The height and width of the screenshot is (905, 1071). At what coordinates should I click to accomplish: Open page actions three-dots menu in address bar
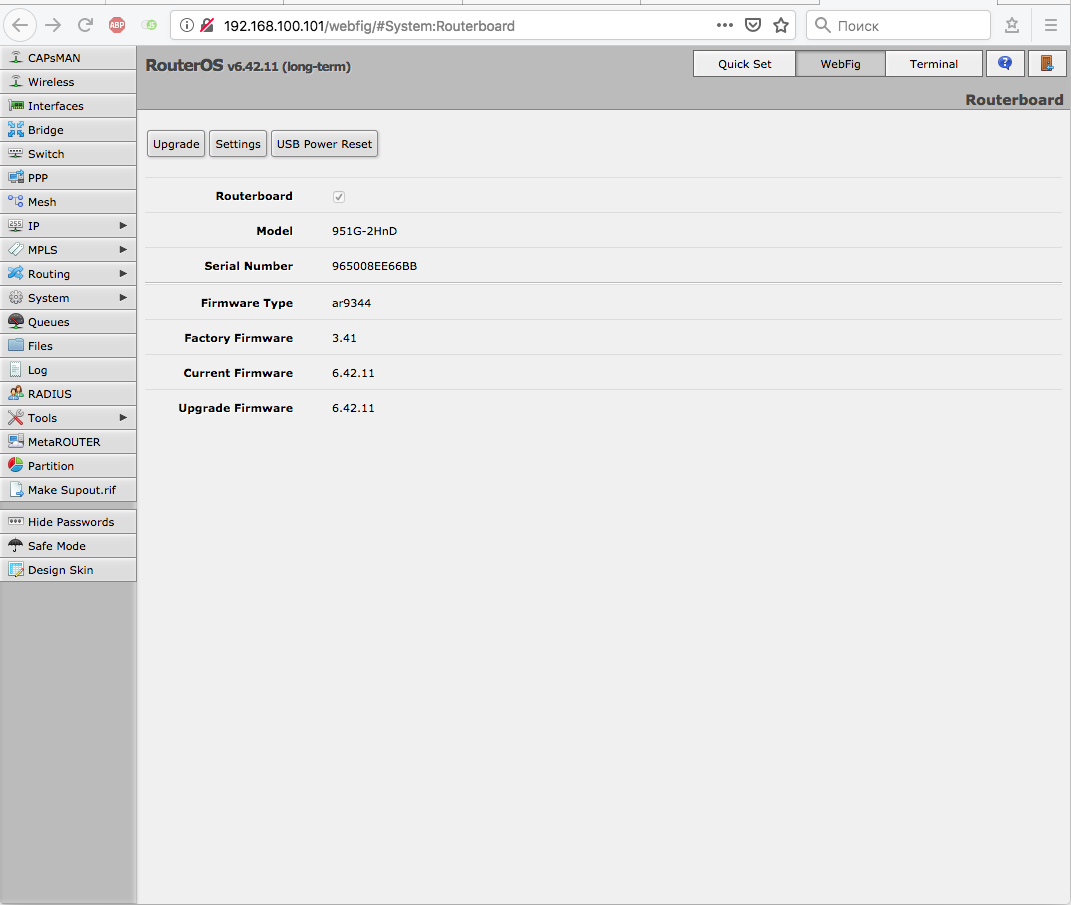(x=725, y=26)
